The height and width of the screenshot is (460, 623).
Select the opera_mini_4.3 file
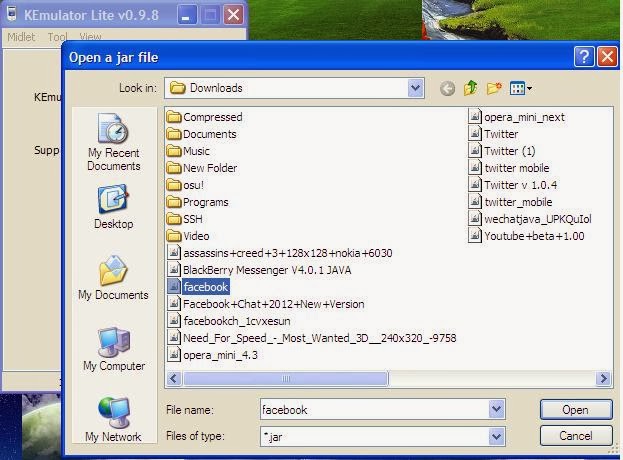tap(212, 355)
